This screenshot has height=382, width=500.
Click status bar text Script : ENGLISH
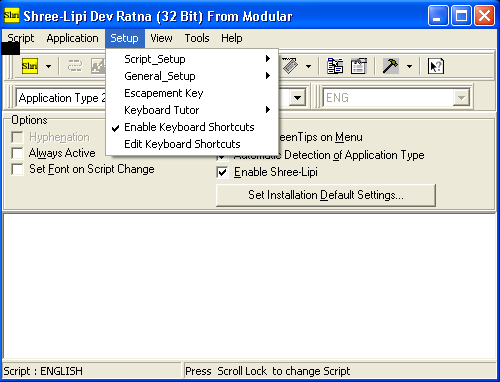coord(43,371)
